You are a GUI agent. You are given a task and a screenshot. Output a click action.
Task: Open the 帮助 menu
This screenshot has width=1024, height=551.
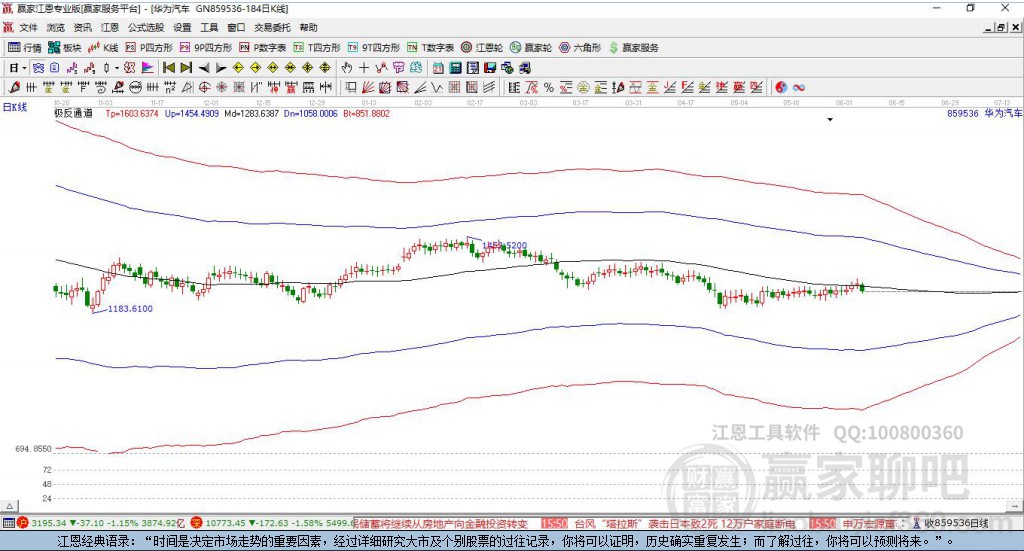(308, 27)
